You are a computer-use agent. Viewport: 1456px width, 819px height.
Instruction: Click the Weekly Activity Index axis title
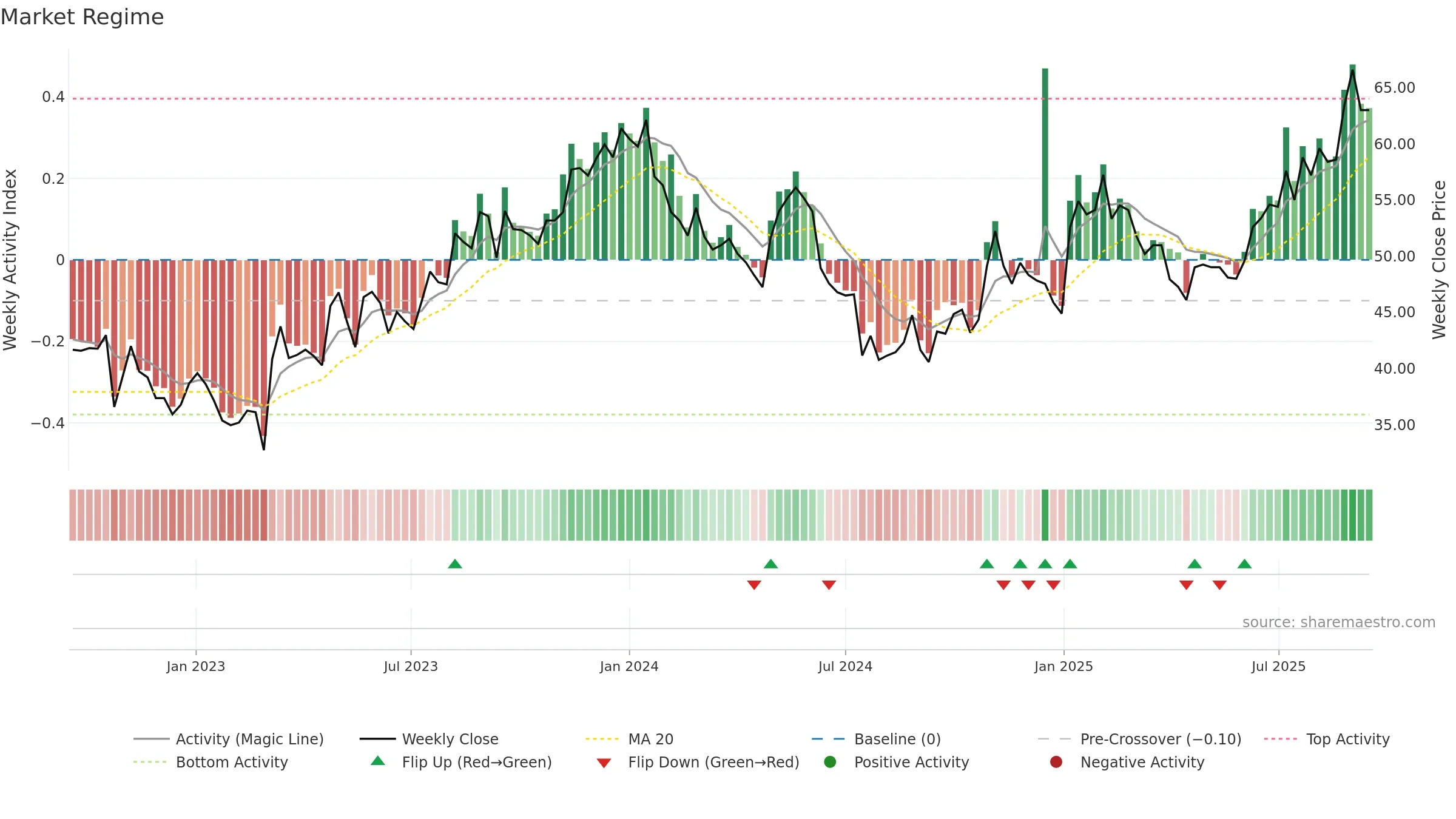click(10, 260)
